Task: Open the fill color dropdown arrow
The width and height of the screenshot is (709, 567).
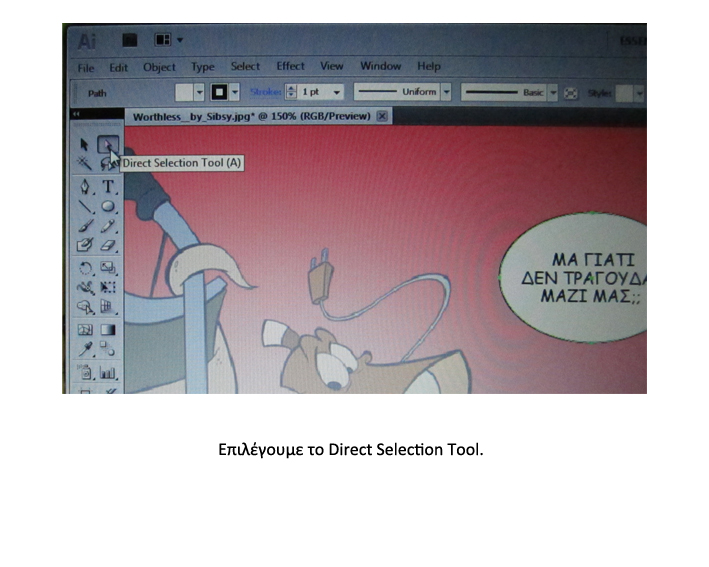Action: point(199,93)
